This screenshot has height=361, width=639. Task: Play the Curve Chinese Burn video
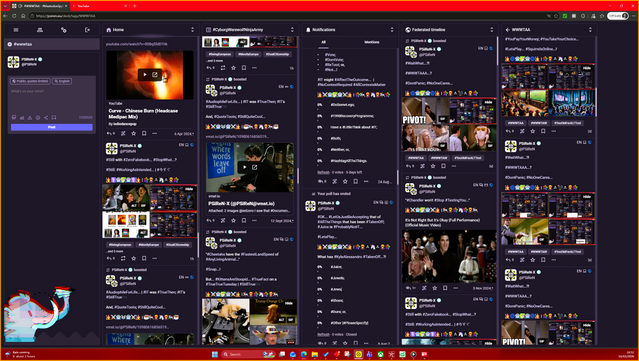click(x=145, y=75)
